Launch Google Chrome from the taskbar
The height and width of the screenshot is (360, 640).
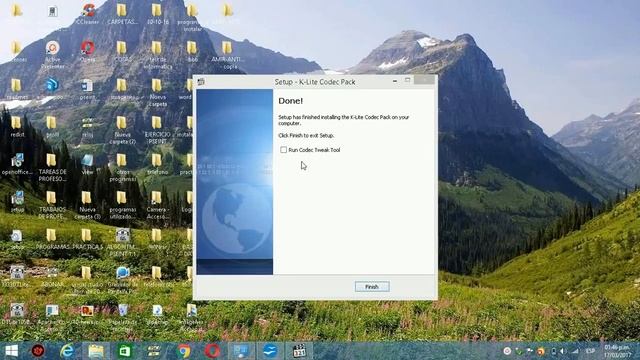coord(184,351)
